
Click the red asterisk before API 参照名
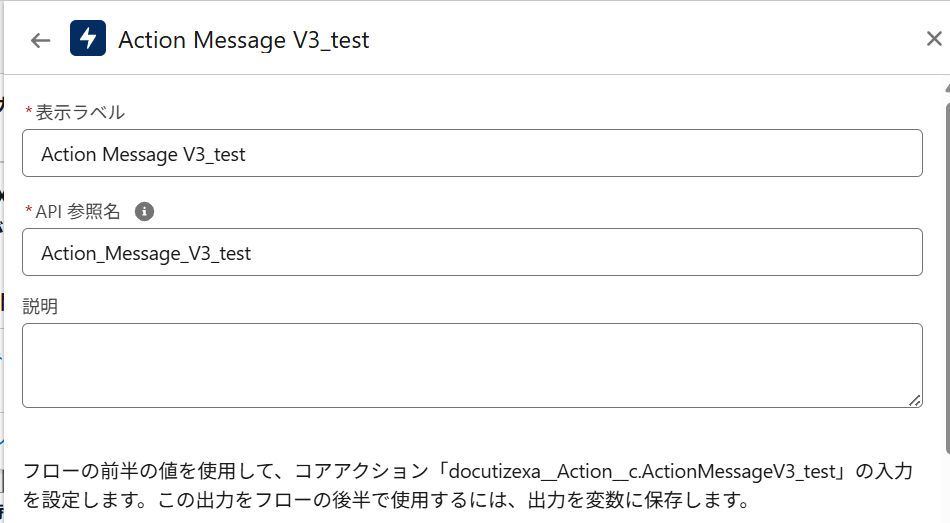tap(28, 211)
